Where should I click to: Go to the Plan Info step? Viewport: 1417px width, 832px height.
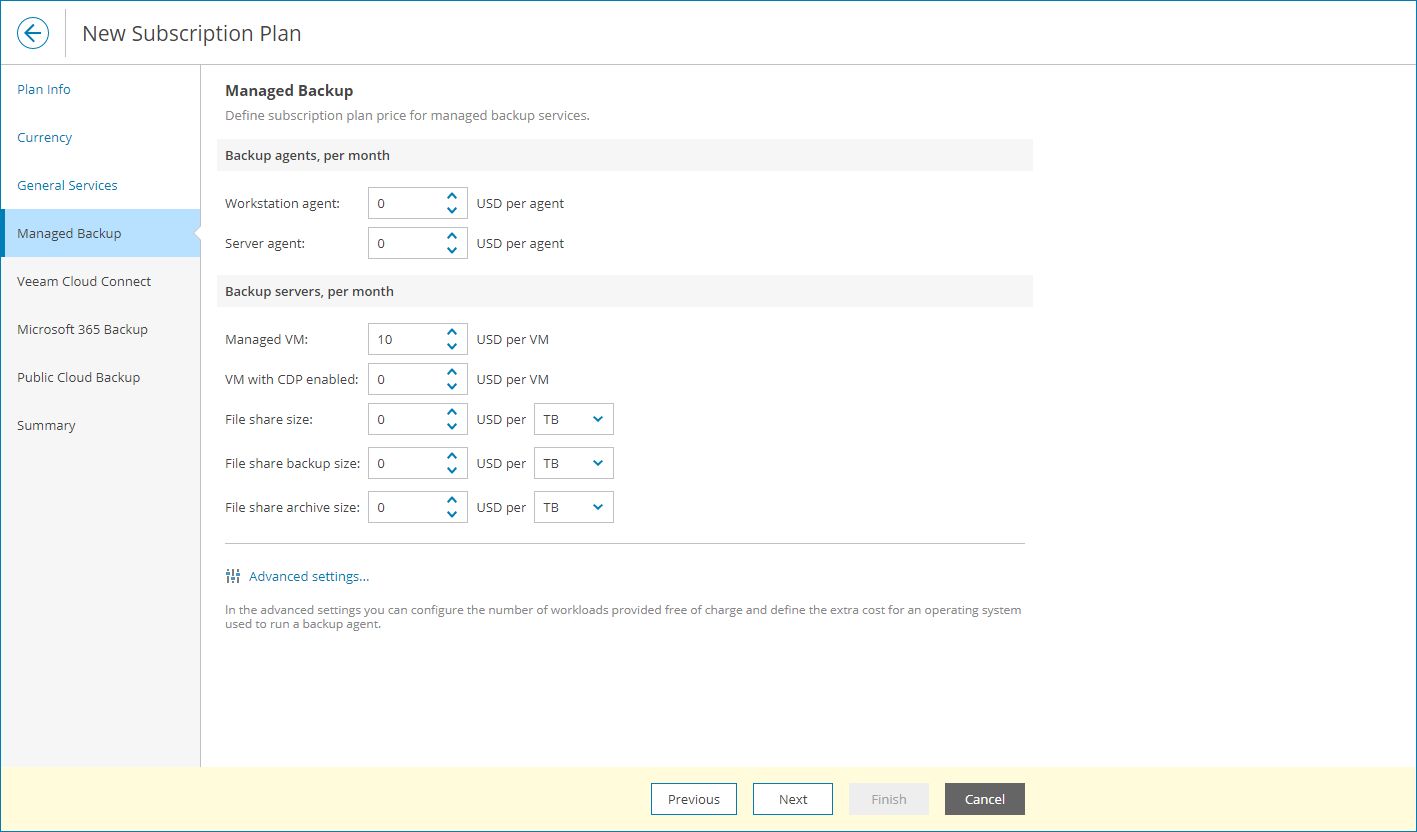(44, 90)
